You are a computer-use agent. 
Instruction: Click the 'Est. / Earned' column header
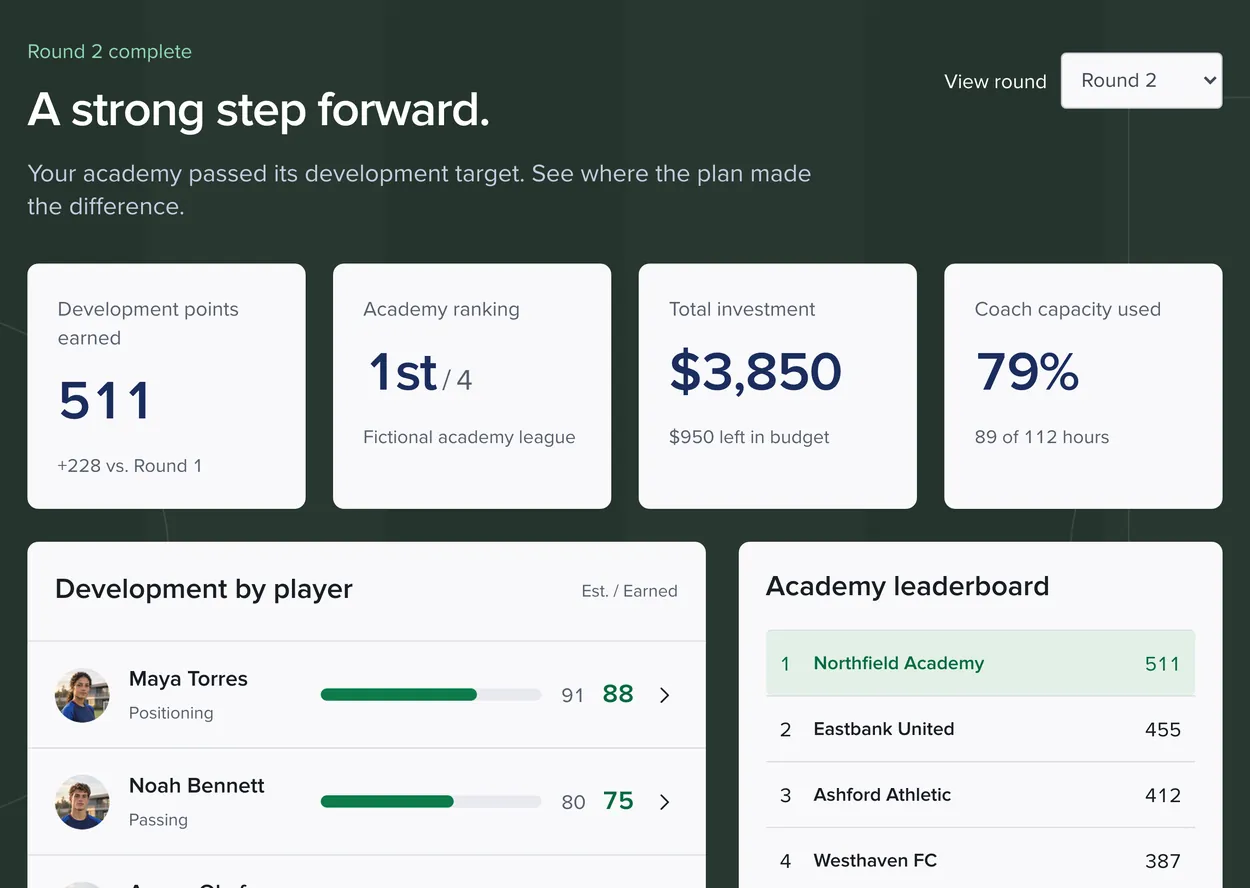click(x=629, y=591)
